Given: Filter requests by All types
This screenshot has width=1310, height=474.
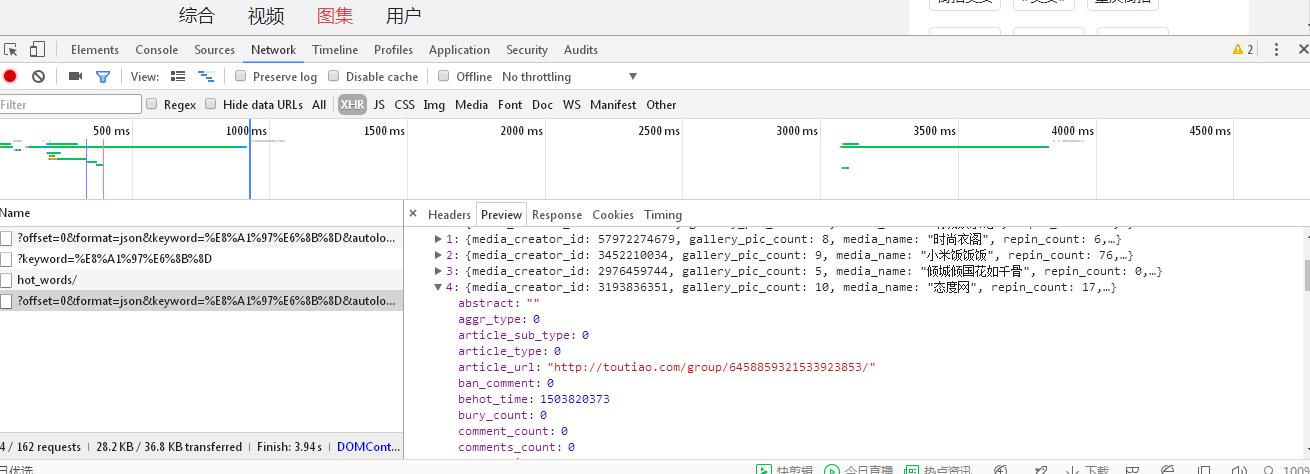Looking at the screenshot, I should tap(319, 104).
